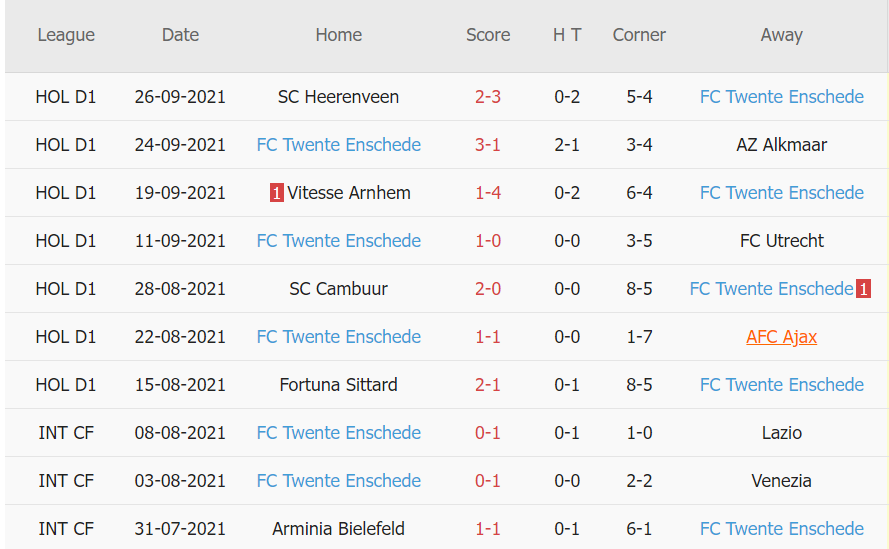Select Fortuna Sittard home team name
Image resolution: width=889 pixels, height=549 pixels.
338,385
